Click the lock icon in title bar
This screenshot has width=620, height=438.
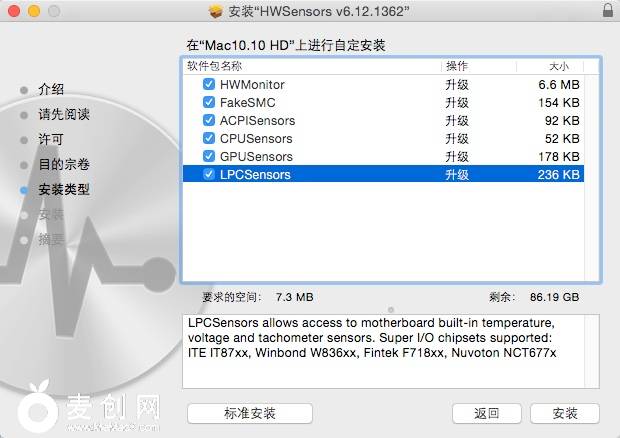pos(608,10)
